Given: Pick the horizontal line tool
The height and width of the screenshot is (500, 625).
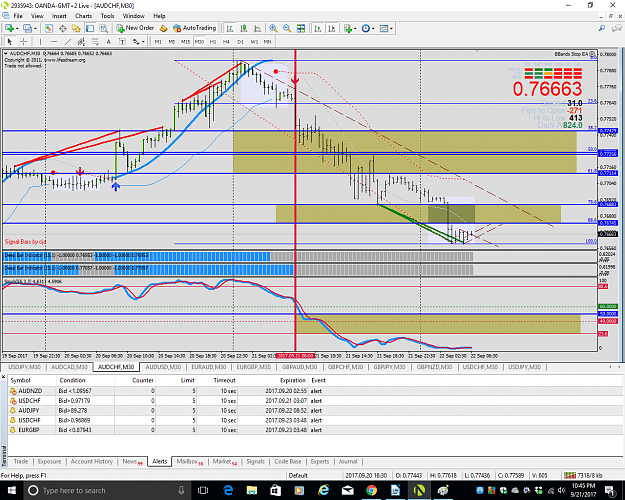Looking at the screenshot, I should [x=54, y=41].
